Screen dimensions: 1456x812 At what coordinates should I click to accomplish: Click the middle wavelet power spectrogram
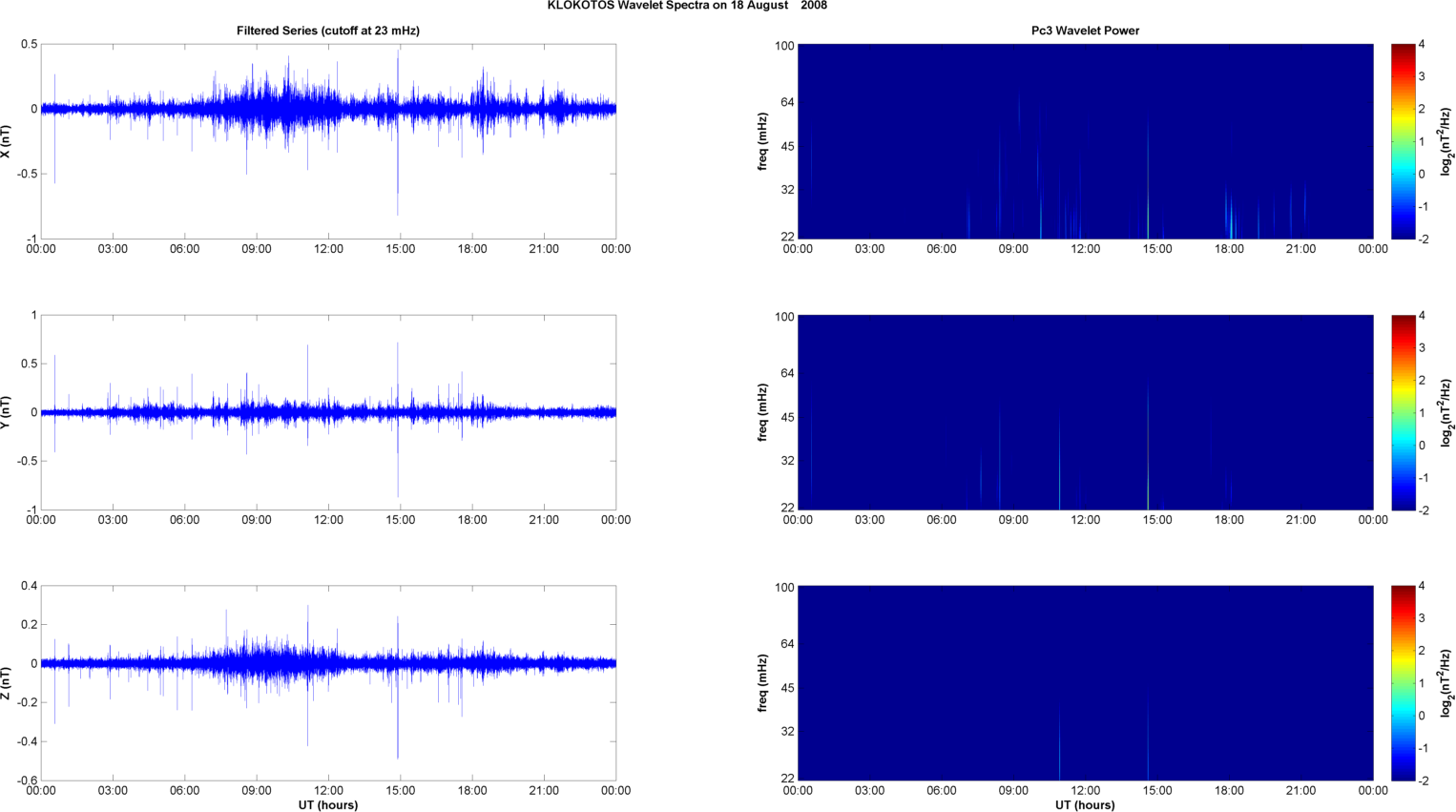[1085, 412]
